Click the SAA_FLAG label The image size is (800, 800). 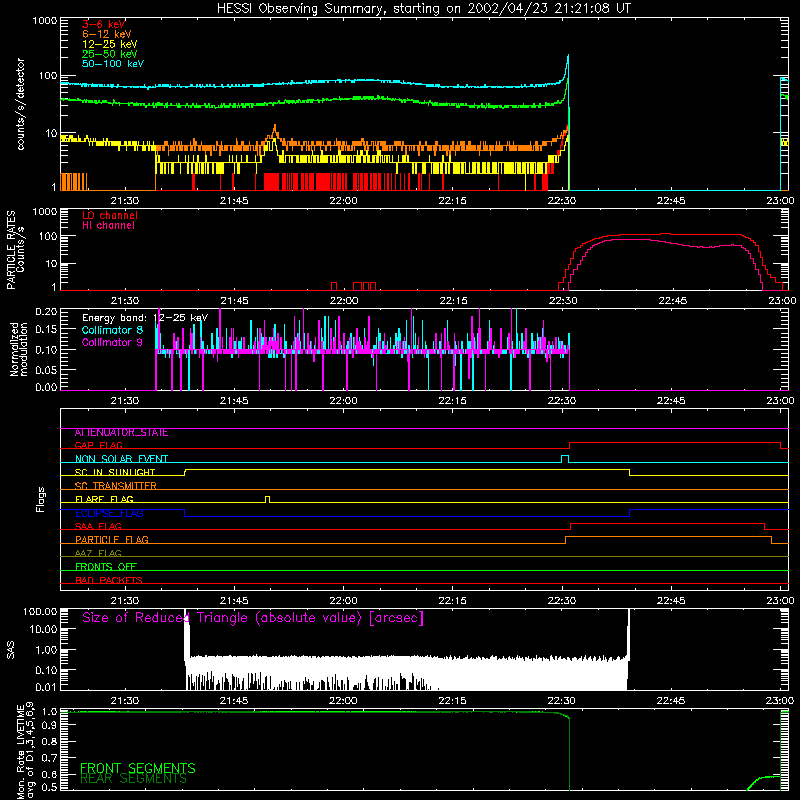pos(98,527)
